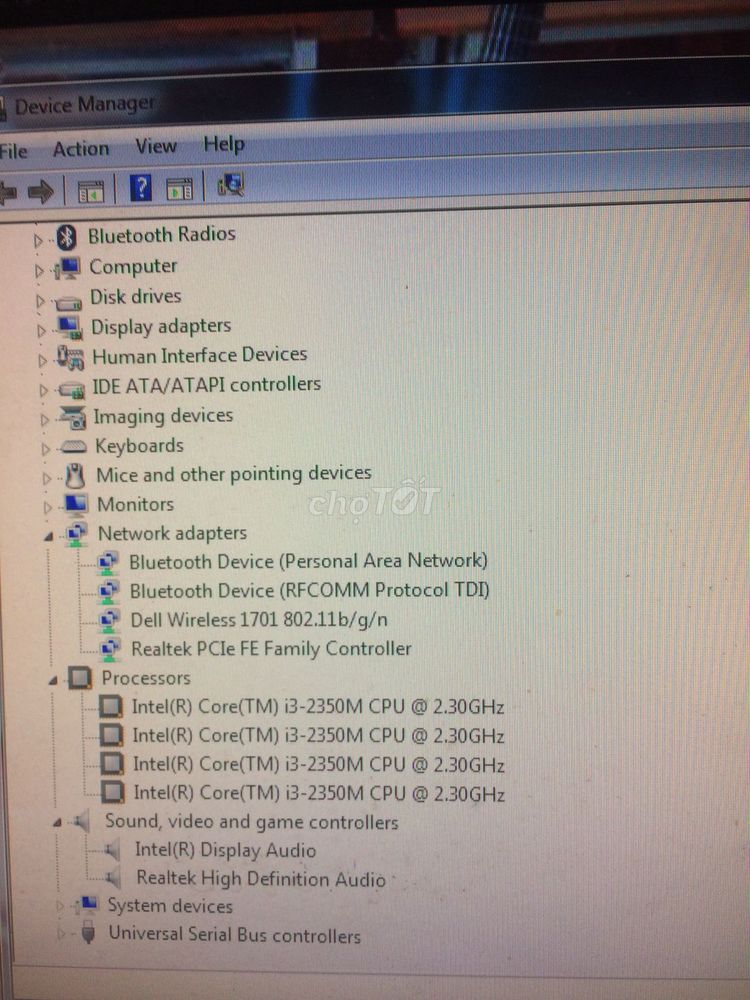Image resolution: width=750 pixels, height=1000 pixels.
Task: Select the Network adapters label
Action: point(172,534)
